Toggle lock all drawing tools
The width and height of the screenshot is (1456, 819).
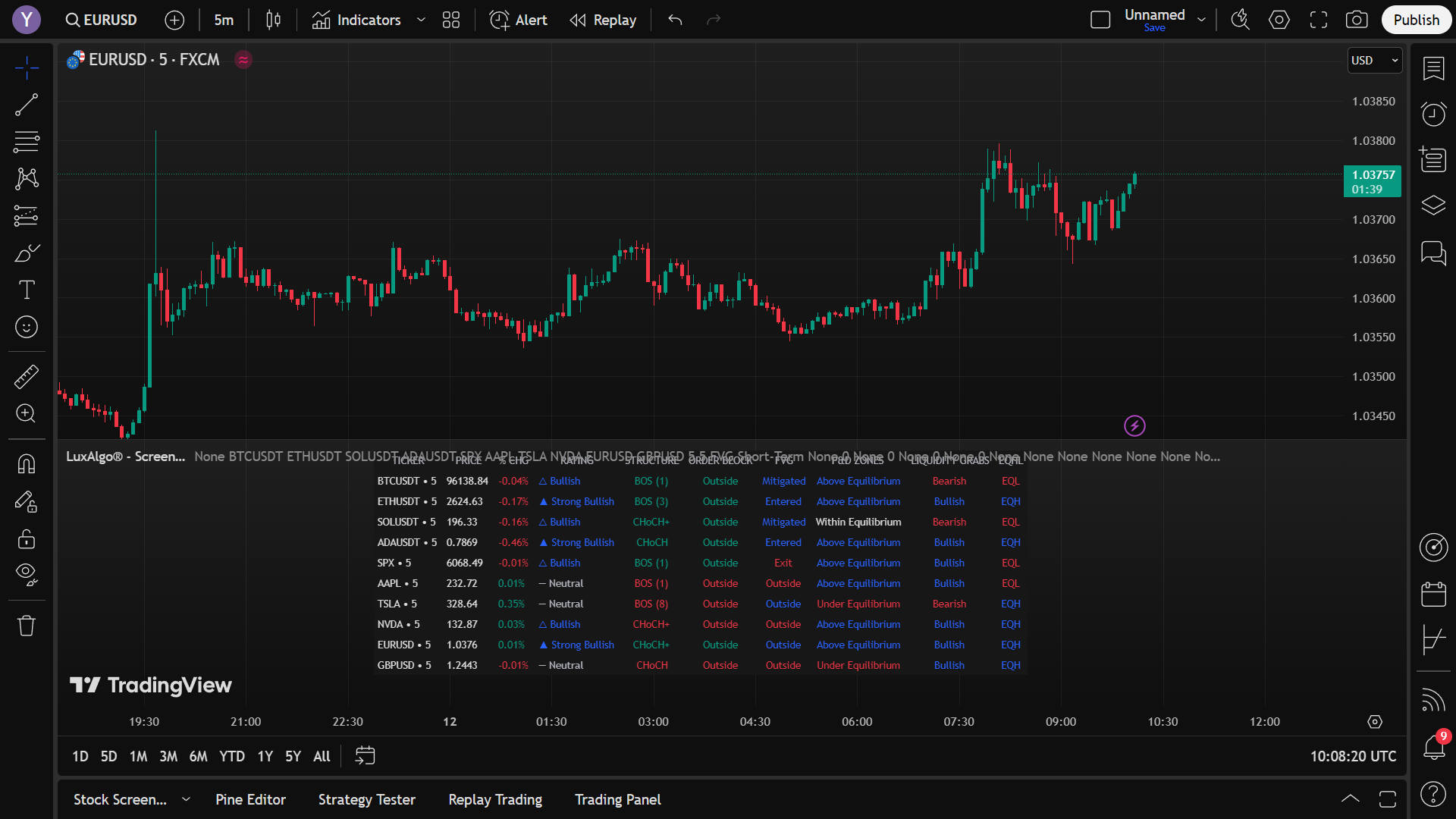coord(27,538)
